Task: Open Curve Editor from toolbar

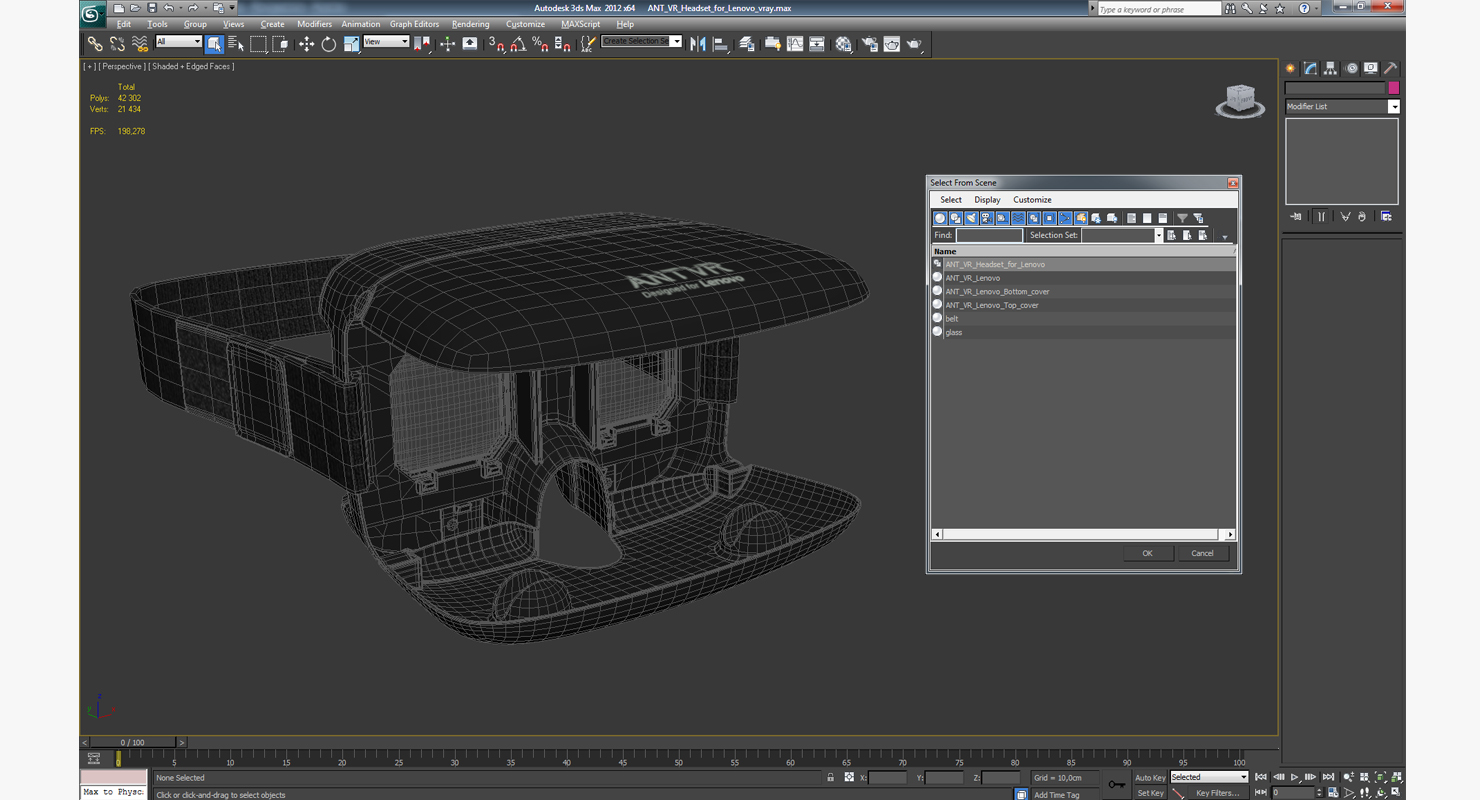Action: (795, 44)
